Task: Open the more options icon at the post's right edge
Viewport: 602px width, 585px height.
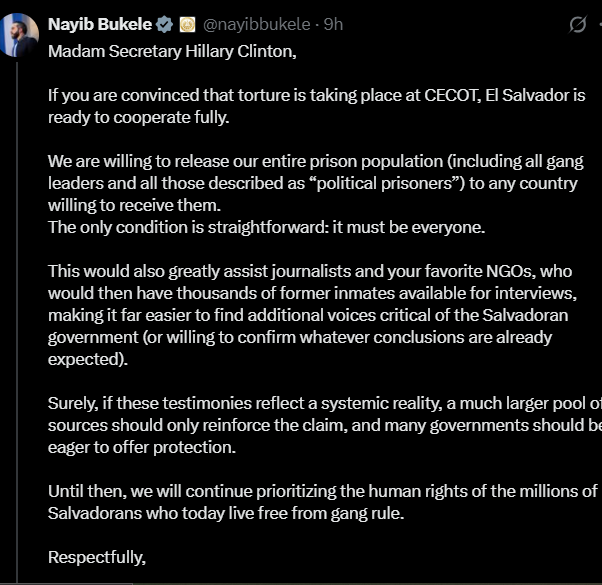Action: pyautogui.click(x=598, y=24)
